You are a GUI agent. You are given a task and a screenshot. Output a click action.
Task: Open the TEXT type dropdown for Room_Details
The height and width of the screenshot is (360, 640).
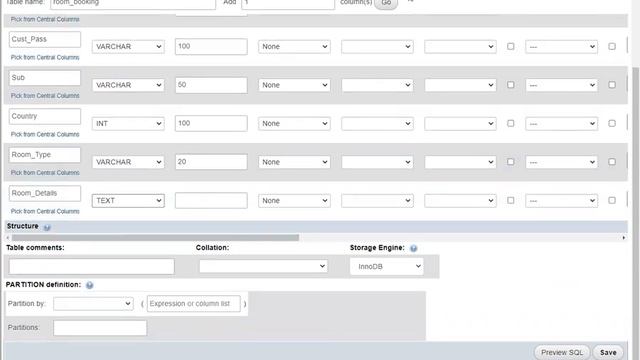tap(128, 200)
